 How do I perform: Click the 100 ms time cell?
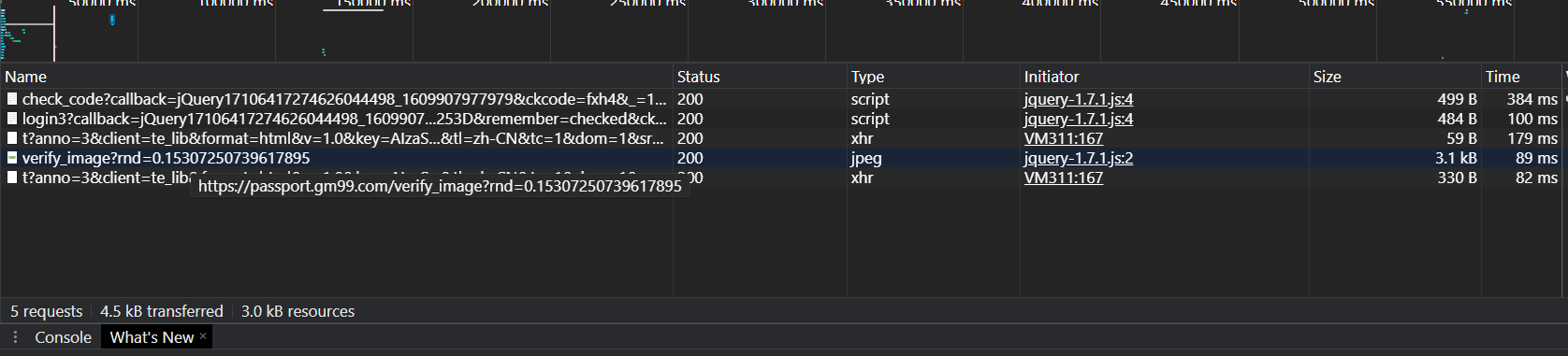1532,119
